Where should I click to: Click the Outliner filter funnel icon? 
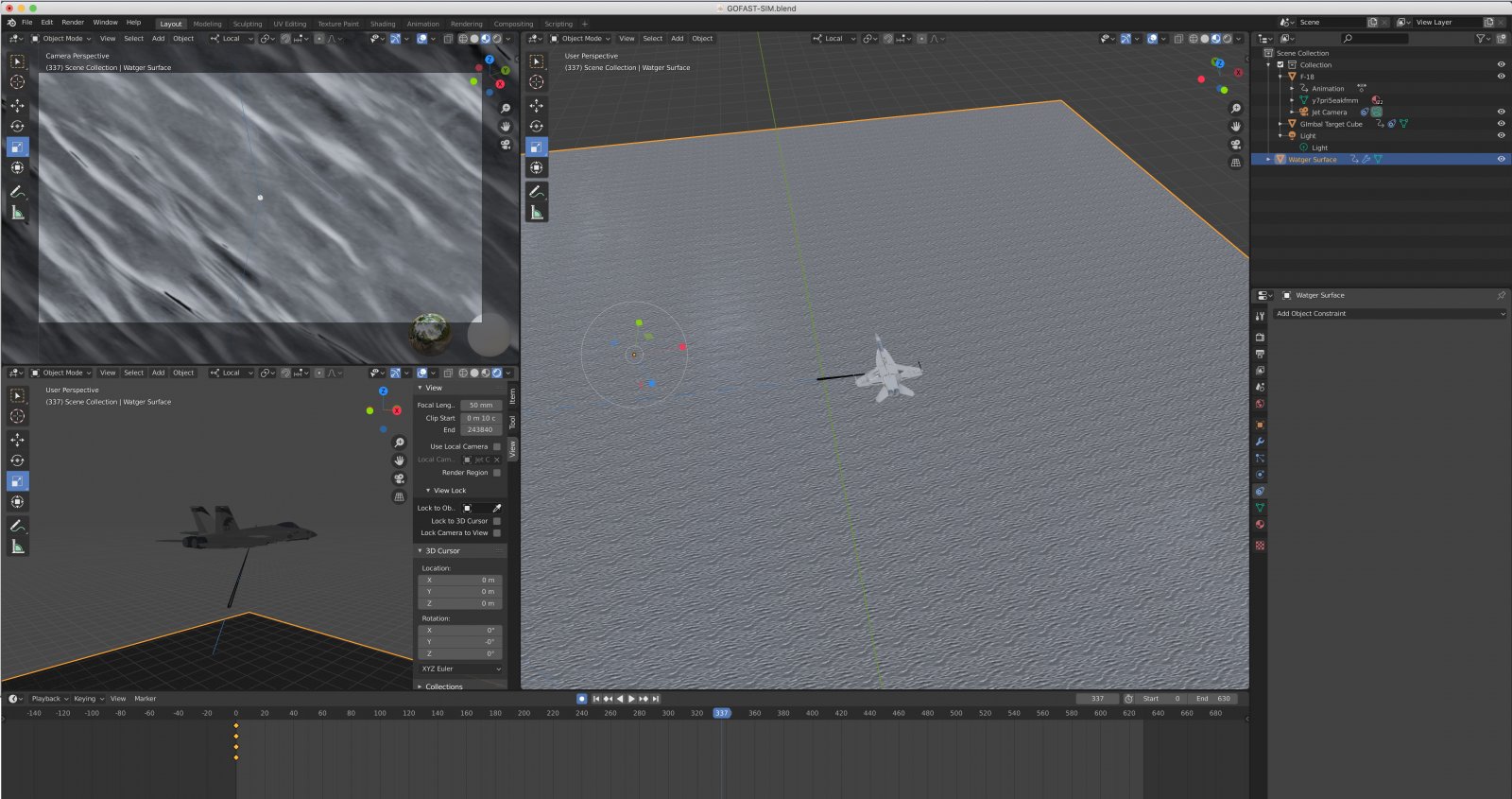click(x=1481, y=39)
